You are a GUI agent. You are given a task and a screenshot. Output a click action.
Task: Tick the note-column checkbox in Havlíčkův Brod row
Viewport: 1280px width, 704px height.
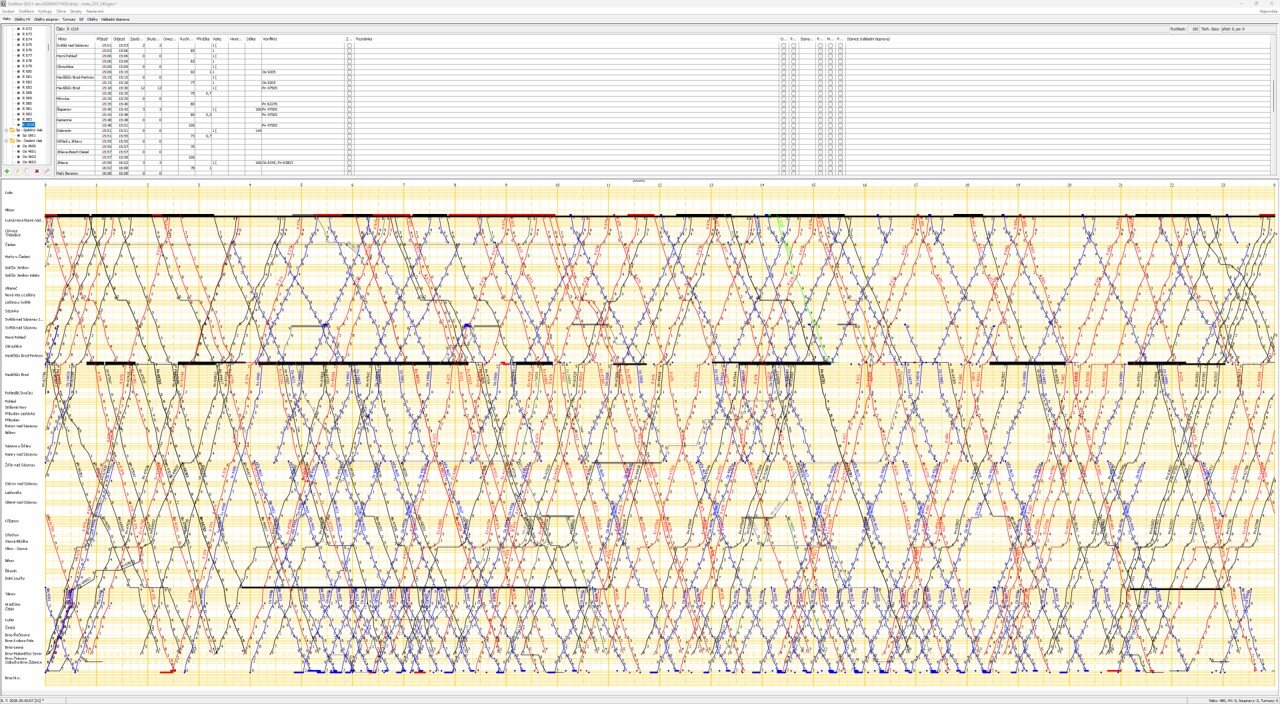349,87
